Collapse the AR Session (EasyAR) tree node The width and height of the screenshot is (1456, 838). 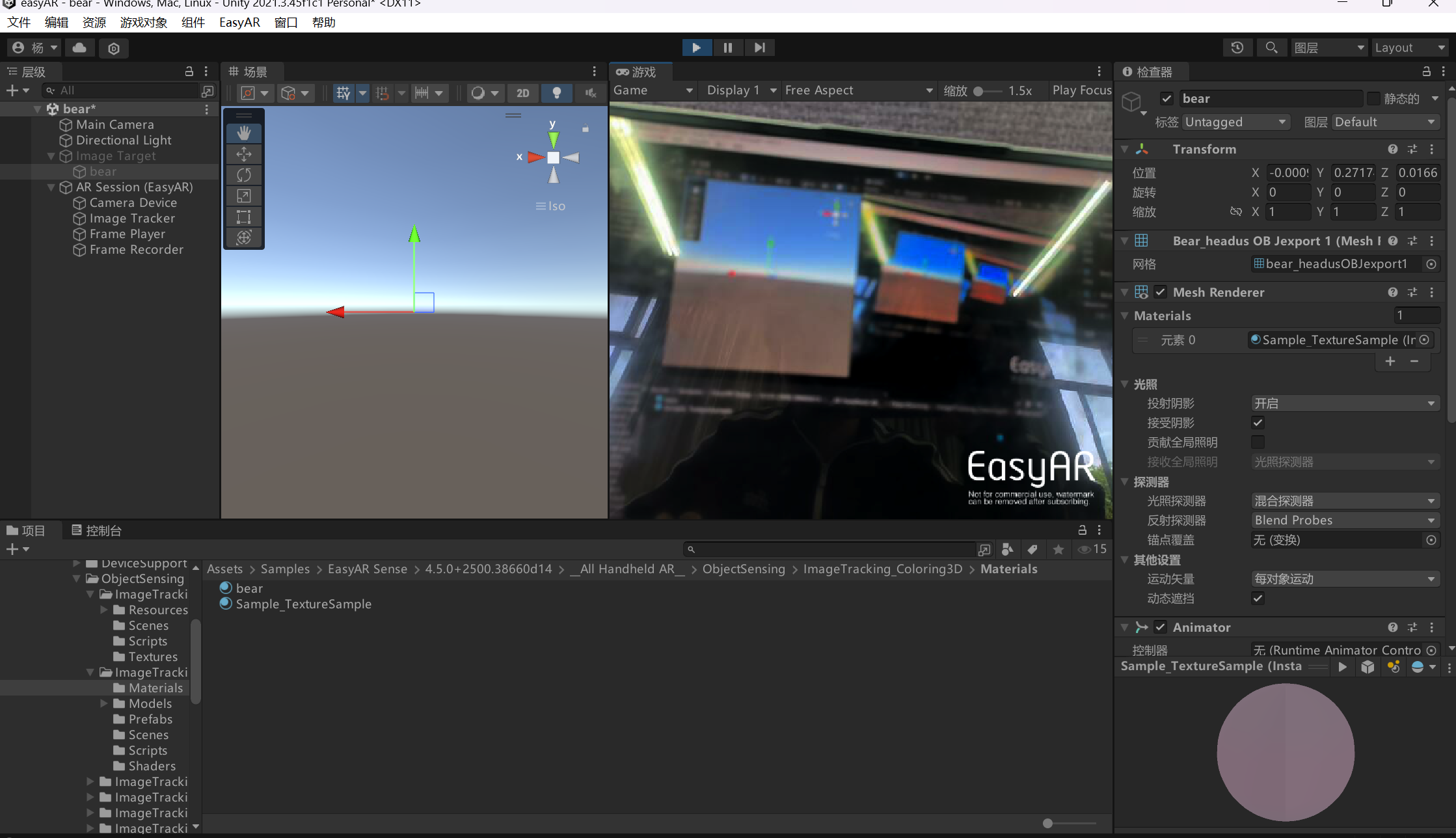point(51,187)
